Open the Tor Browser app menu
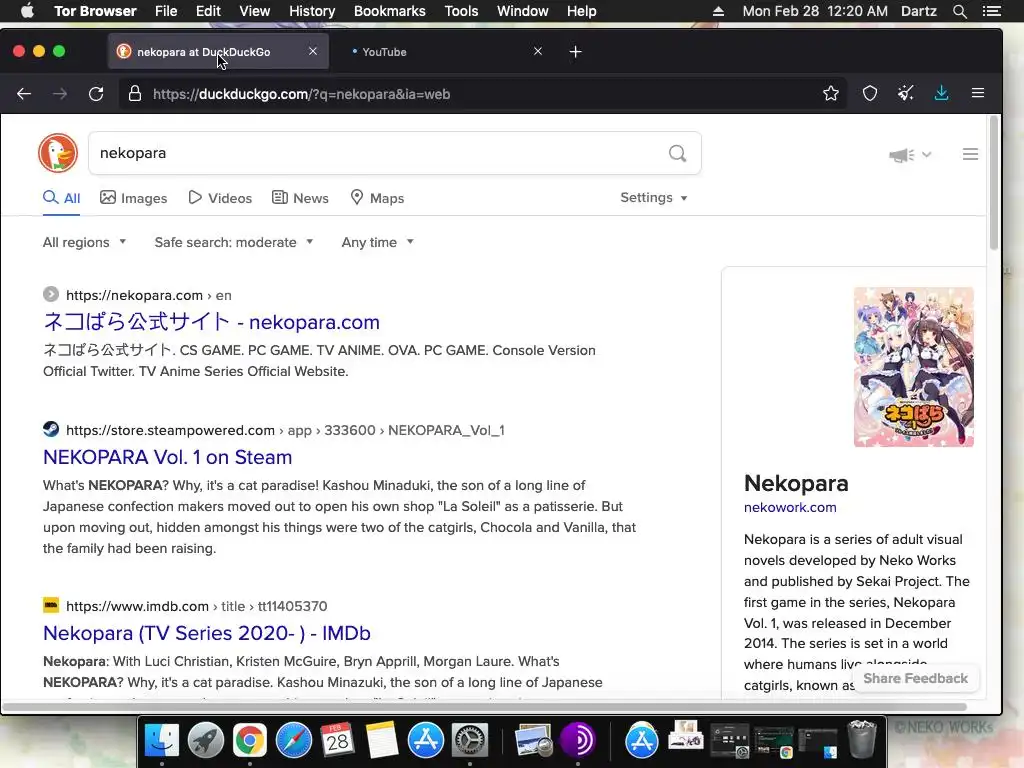1024x768 pixels. click(95, 11)
